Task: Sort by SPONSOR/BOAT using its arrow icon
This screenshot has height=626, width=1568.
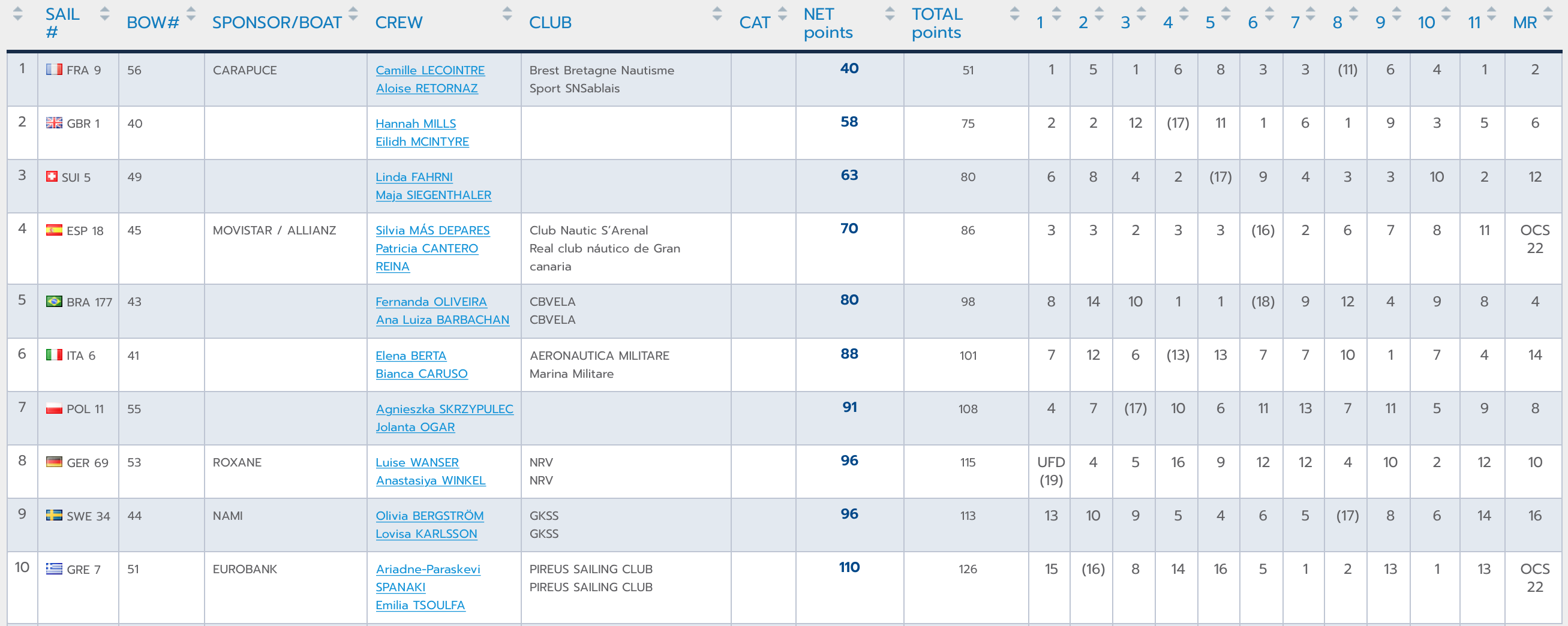Action: coord(353,14)
